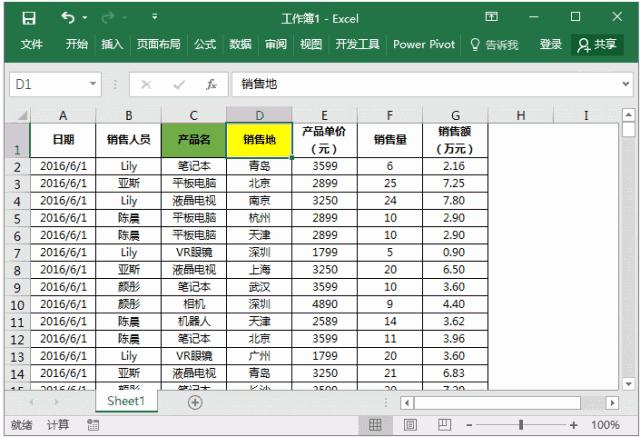Click the horizontal scrollbar right arrow
The image size is (640, 437).
click(612, 403)
